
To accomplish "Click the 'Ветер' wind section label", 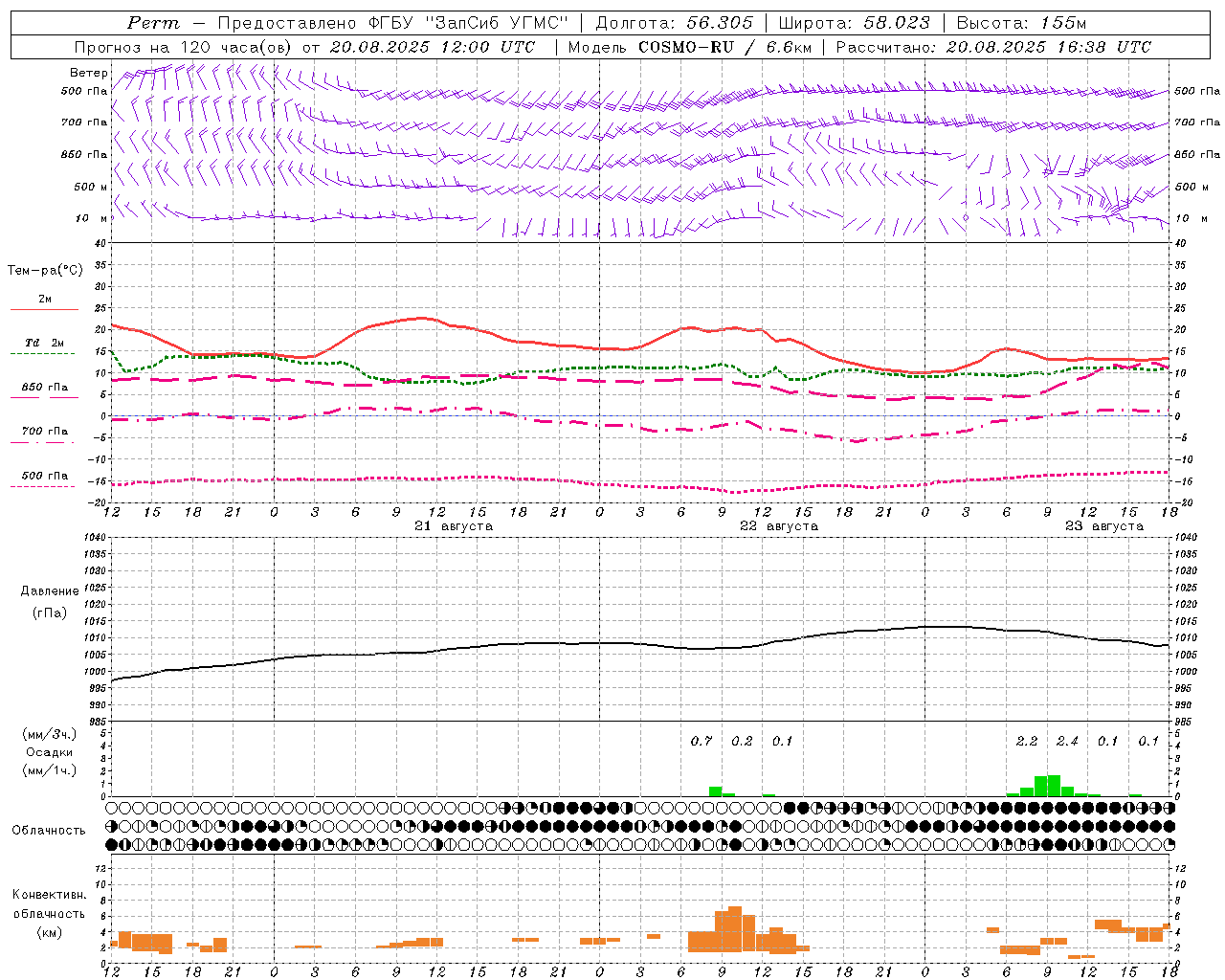I will (x=89, y=73).
